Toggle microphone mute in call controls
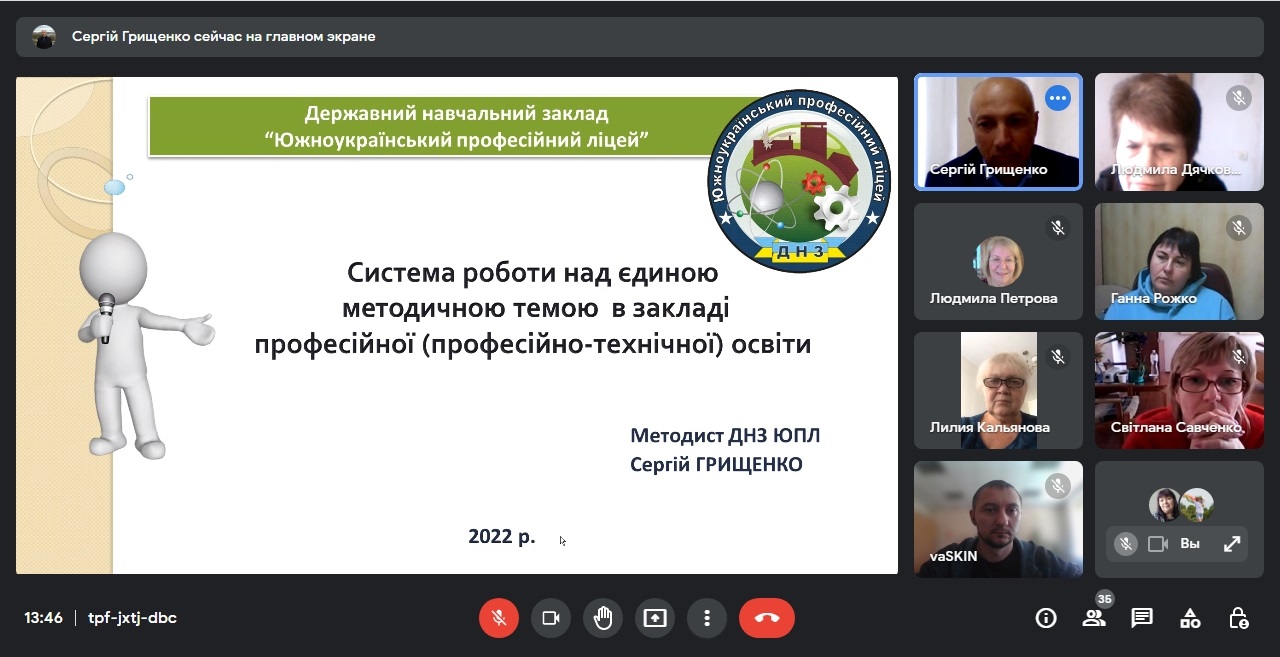This screenshot has height=657, width=1280. [x=499, y=618]
